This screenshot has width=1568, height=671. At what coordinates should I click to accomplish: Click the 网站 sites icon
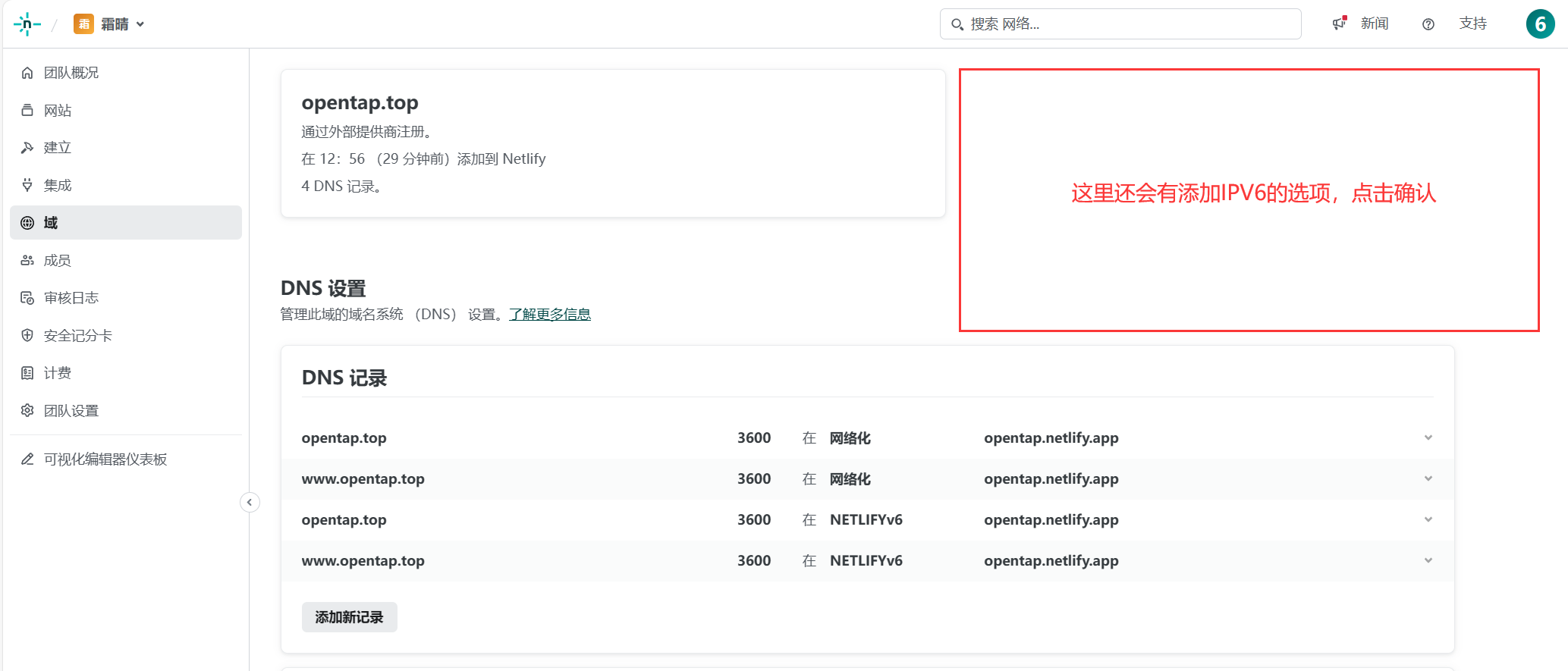click(27, 111)
